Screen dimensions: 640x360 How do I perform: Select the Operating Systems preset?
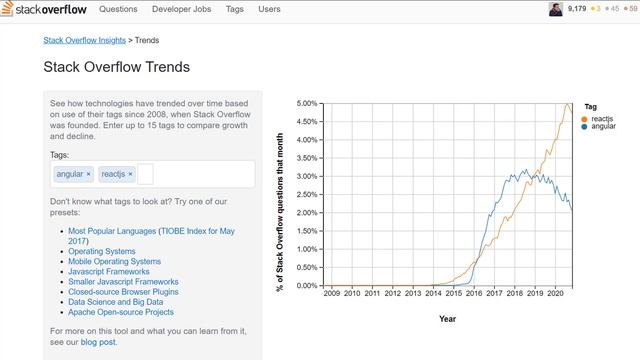point(102,251)
